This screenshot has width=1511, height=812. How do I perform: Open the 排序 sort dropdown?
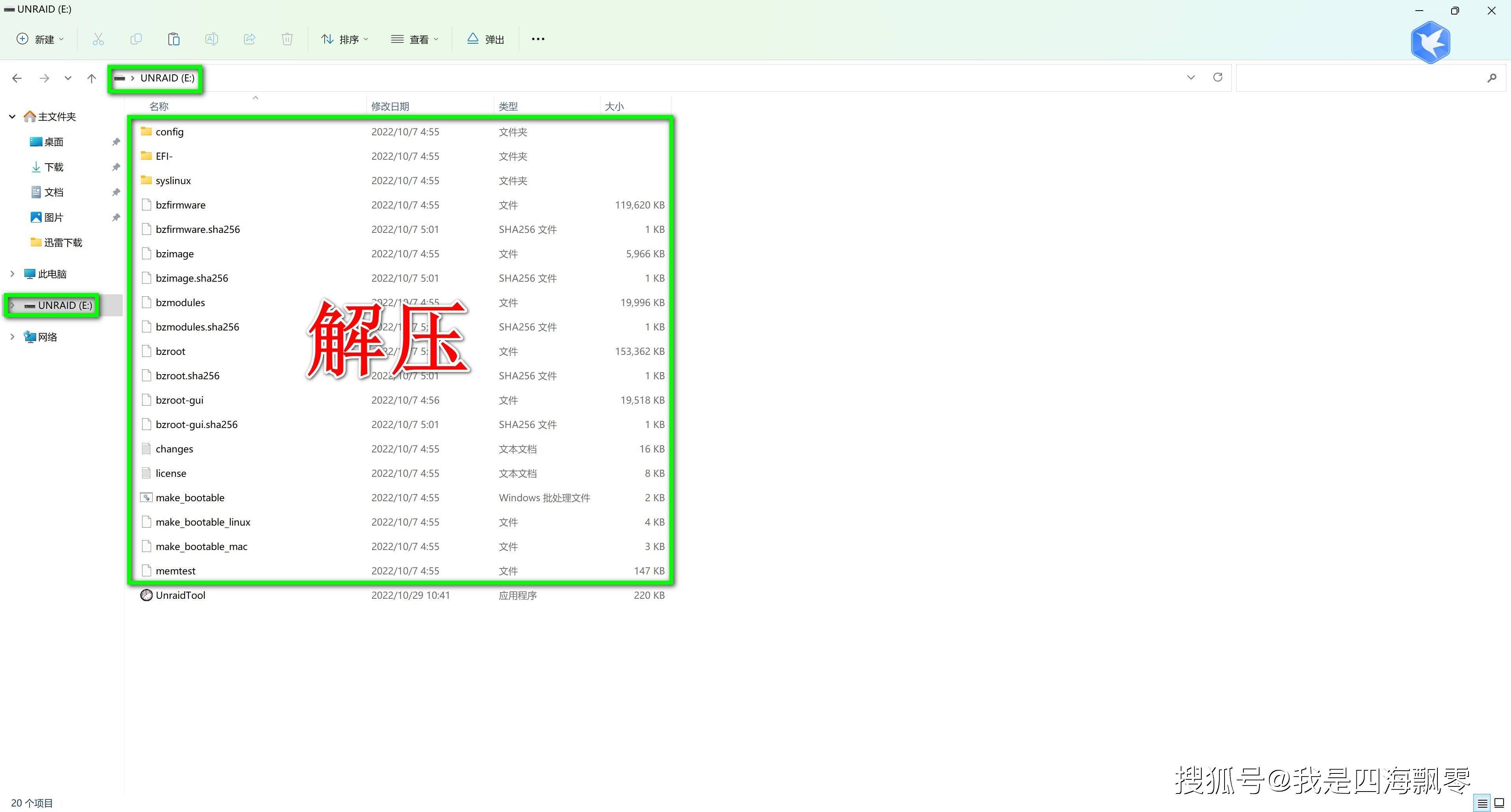pos(345,39)
